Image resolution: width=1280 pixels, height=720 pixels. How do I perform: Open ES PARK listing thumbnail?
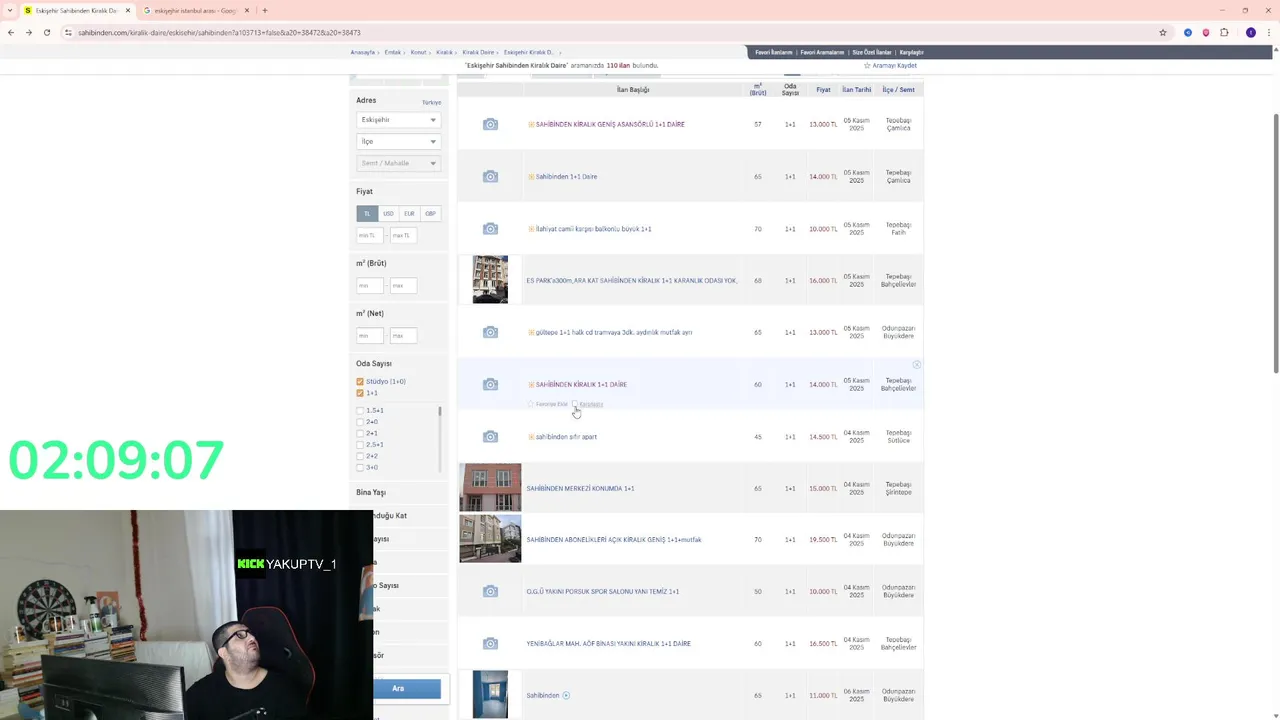pos(490,279)
